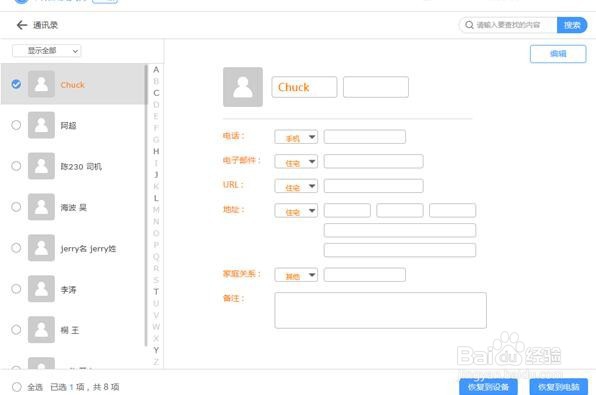Toggle the 全选 select-all circle

click(x=16, y=387)
